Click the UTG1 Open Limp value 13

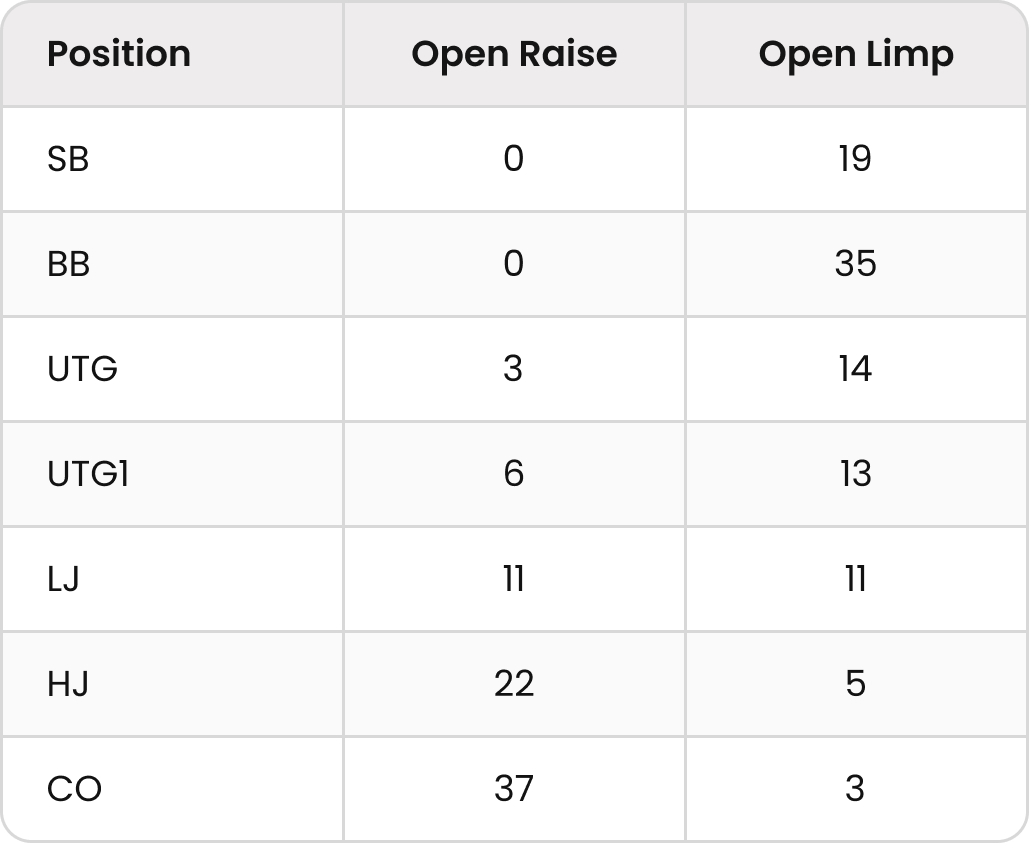pos(856,474)
